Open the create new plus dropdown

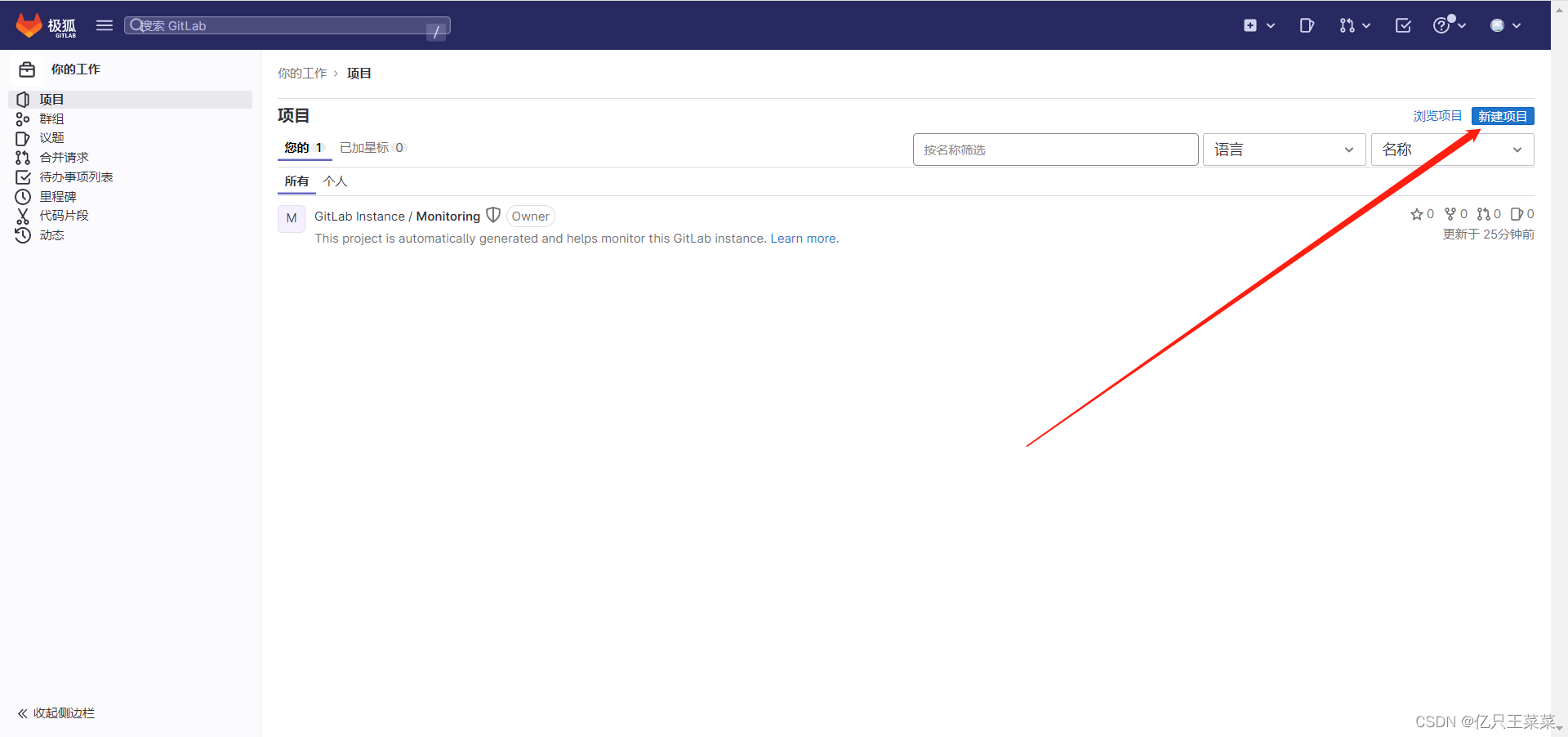(x=1259, y=25)
